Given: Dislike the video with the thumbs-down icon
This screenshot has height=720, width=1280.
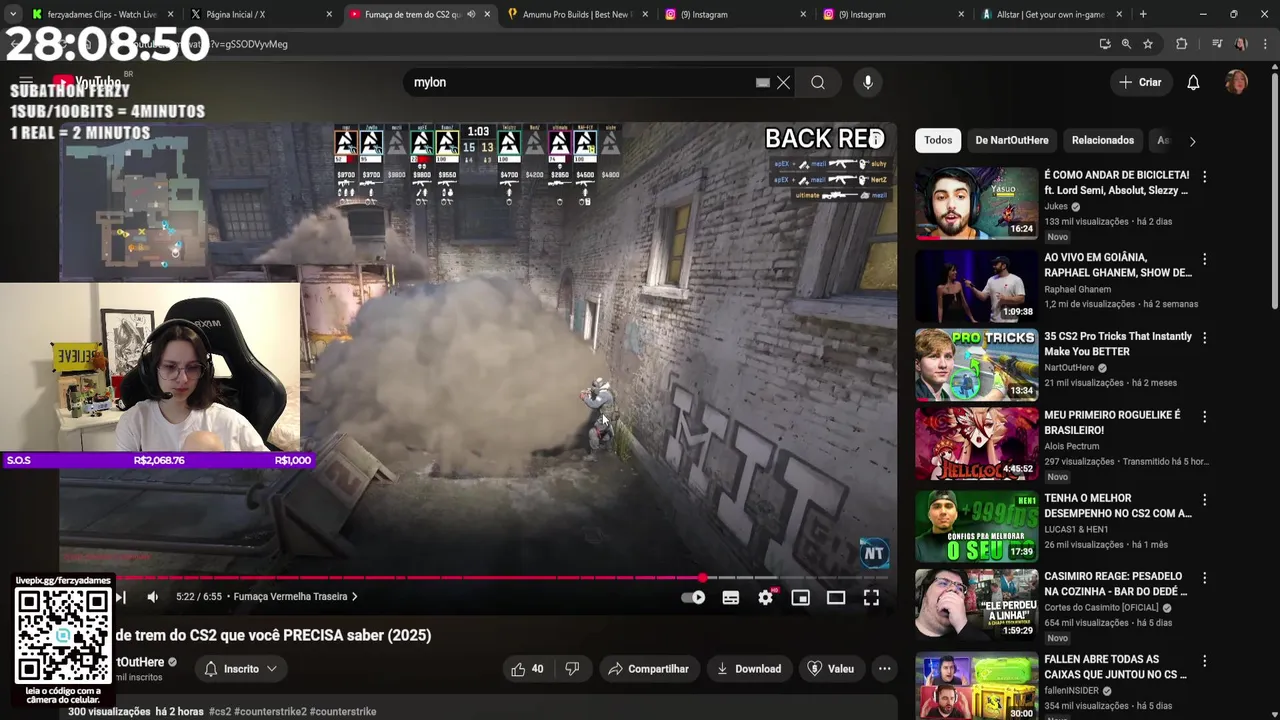Looking at the screenshot, I should point(572,669).
